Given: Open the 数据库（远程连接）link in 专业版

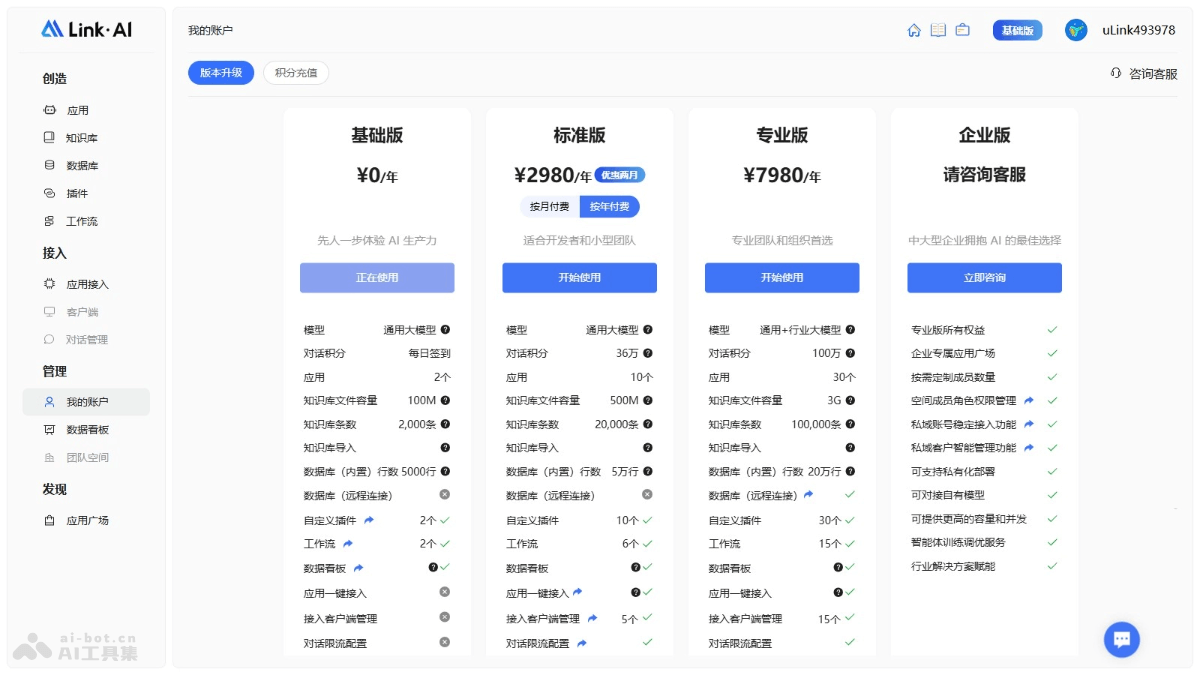Looking at the screenshot, I should [809, 493].
